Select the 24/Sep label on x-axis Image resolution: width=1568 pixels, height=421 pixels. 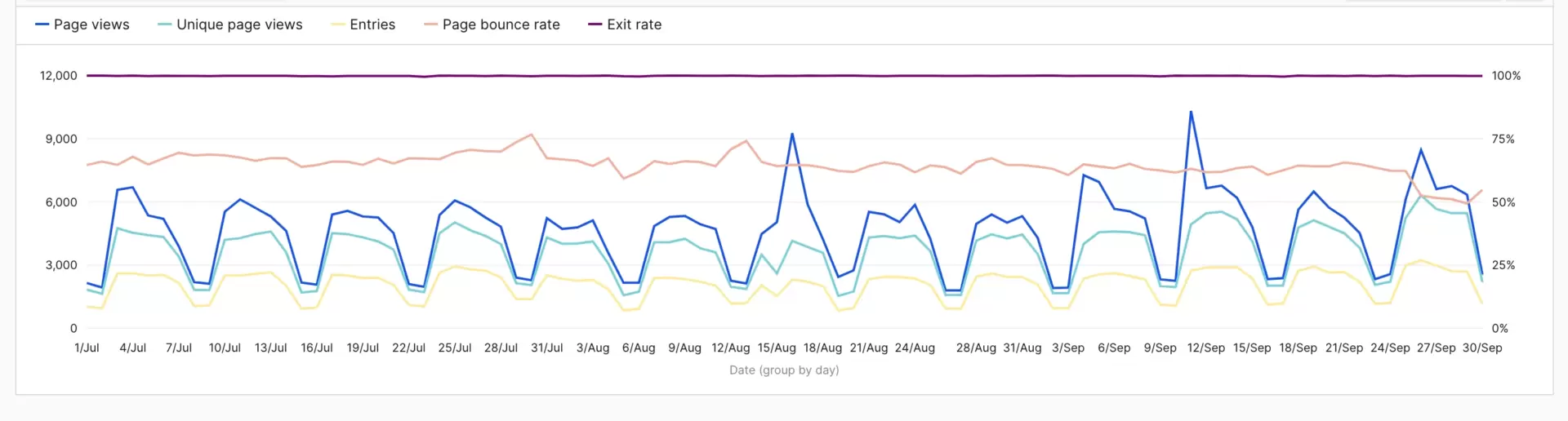tap(1389, 348)
